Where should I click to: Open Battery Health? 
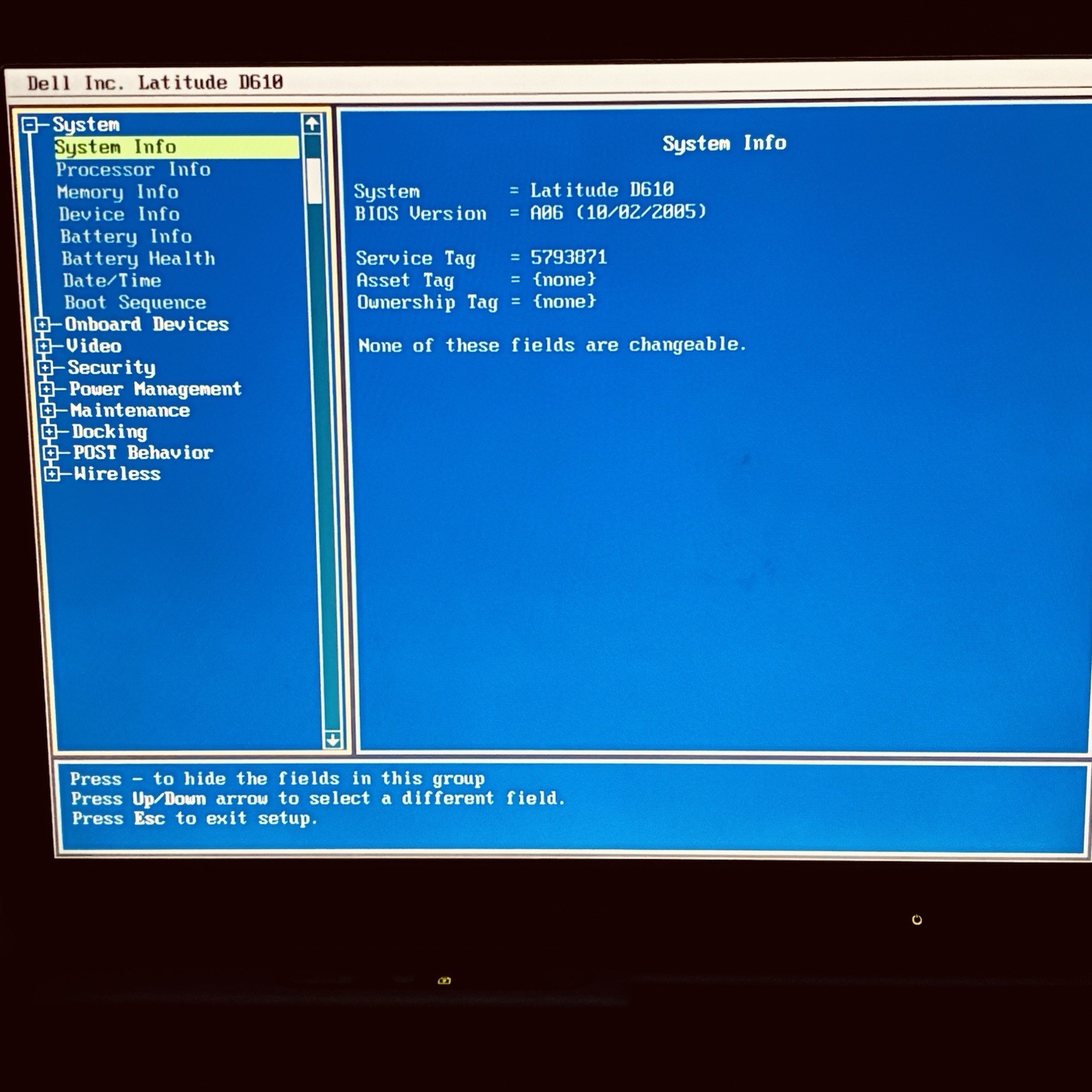[x=139, y=258]
